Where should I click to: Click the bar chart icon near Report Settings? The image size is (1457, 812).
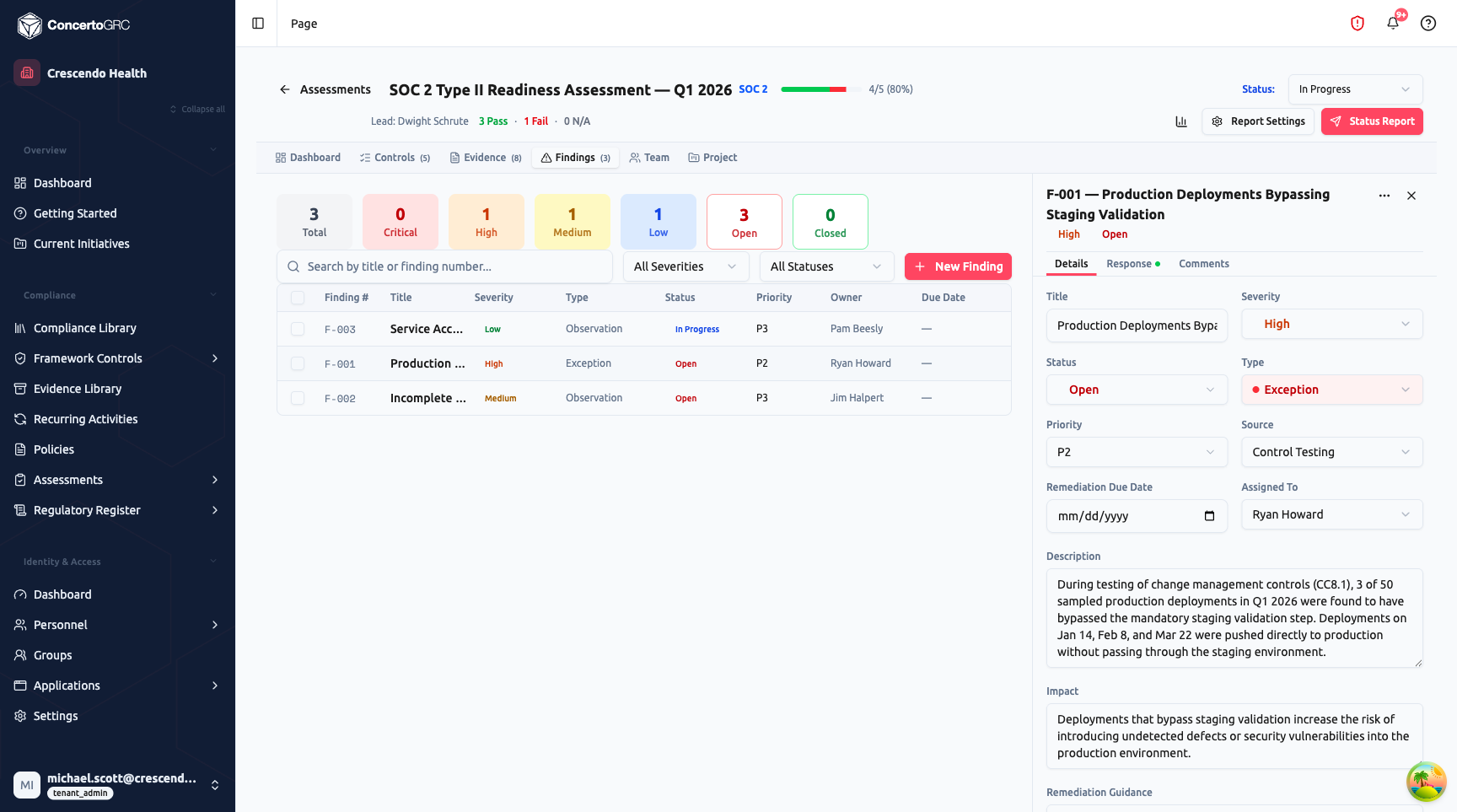[1181, 121]
